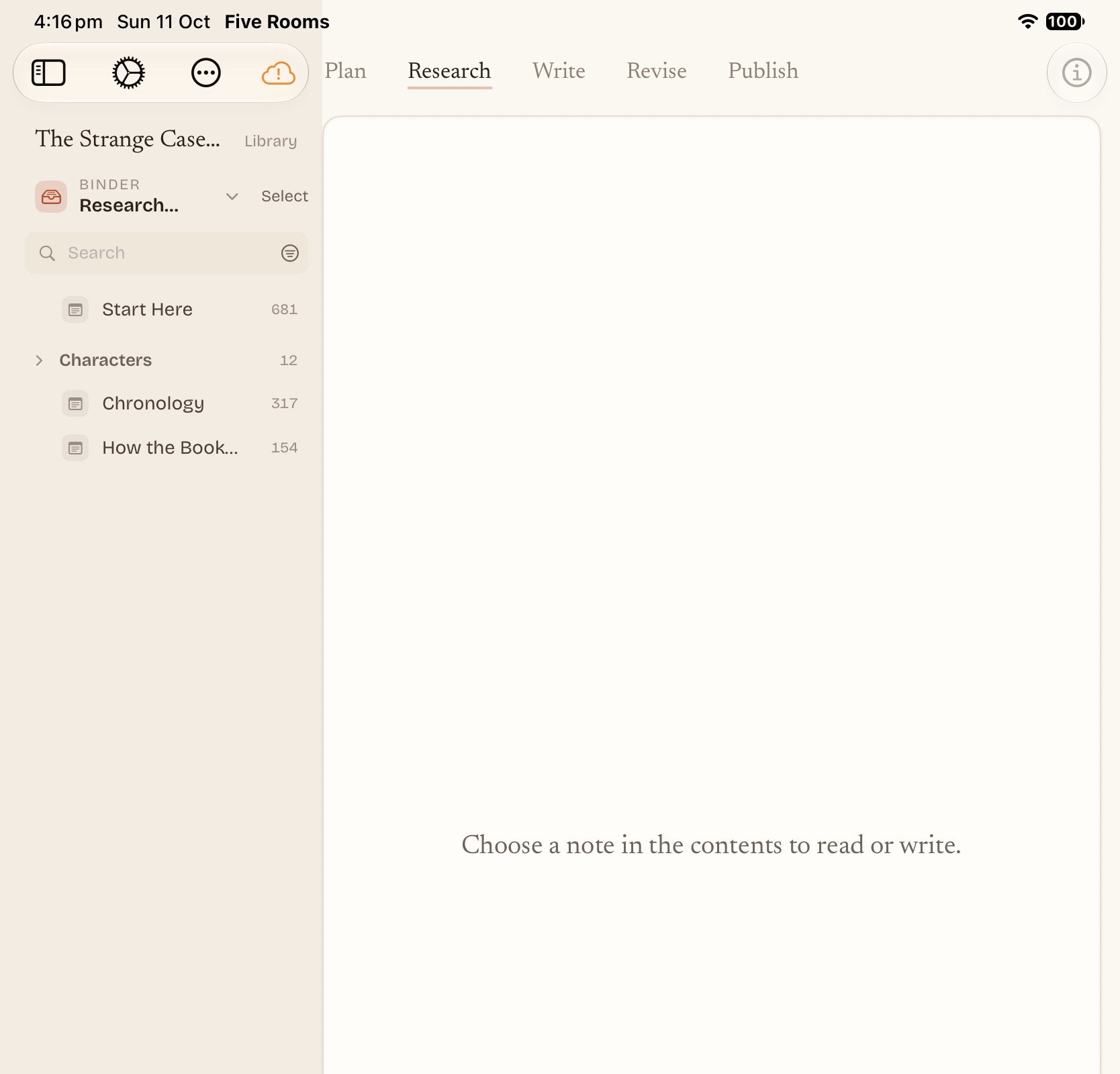Viewport: 1120px width, 1074px height.
Task: Go to the Library
Action: pyautogui.click(x=271, y=141)
